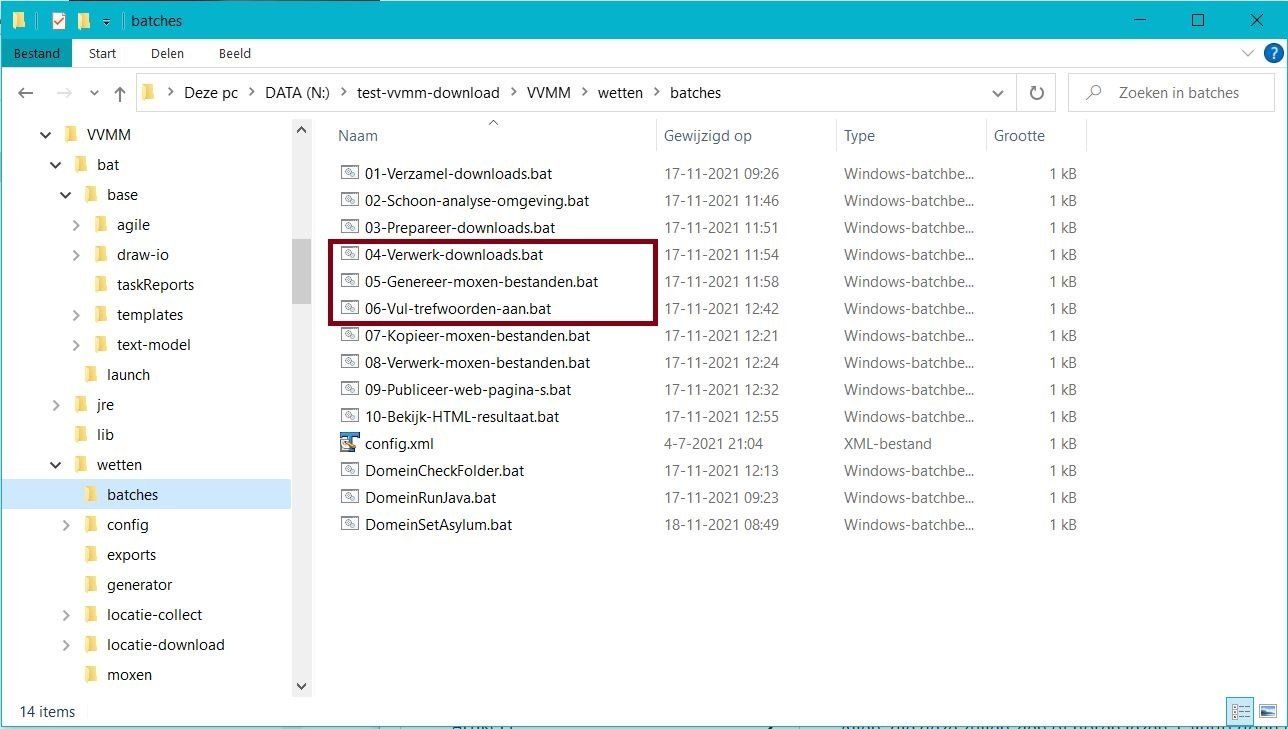Click the 08-Verwerk-moxen-bestanden.bat file icon
Image resolution: width=1288 pixels, height=729 pixels.
tap(349, 362)
